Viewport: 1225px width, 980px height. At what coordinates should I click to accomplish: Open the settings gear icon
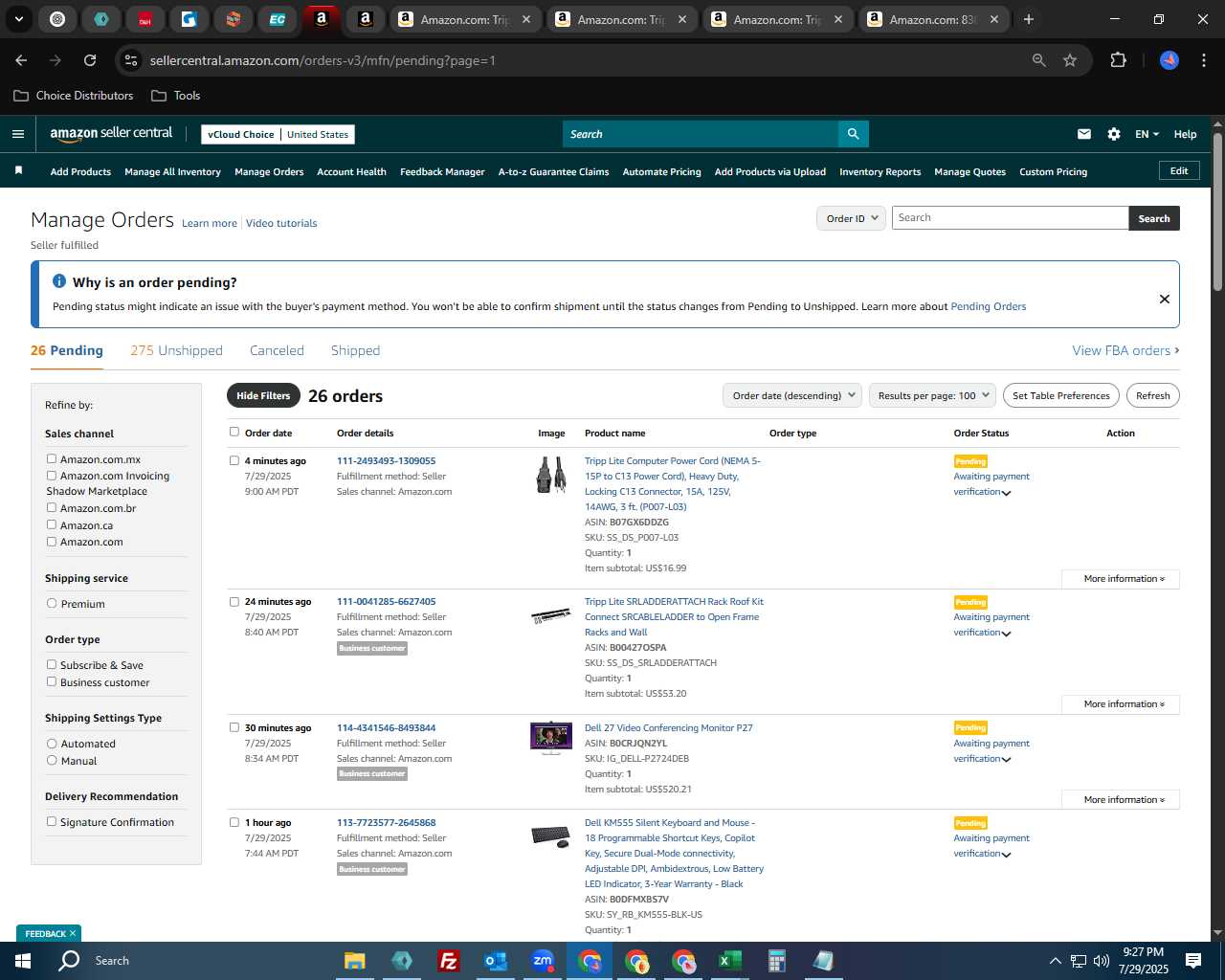[x=1114, y=134]
